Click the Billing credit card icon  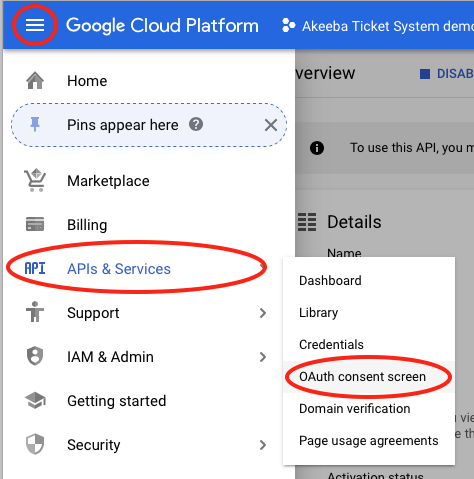pos(35,224)
